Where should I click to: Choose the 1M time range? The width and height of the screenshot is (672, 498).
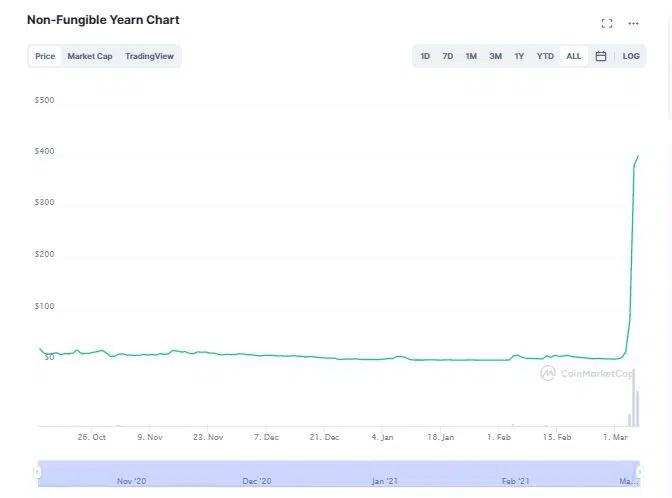(471, 56)
